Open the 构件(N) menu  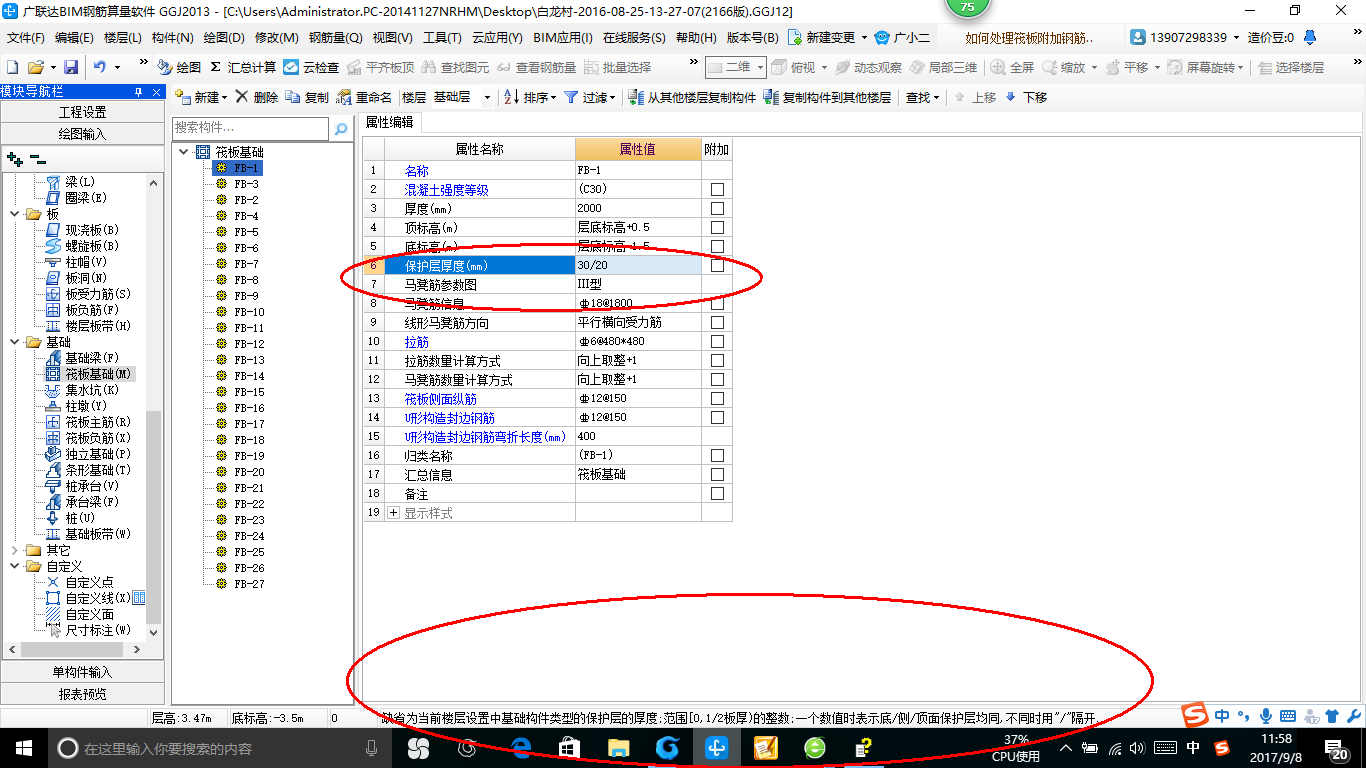(x=173, y=37)
